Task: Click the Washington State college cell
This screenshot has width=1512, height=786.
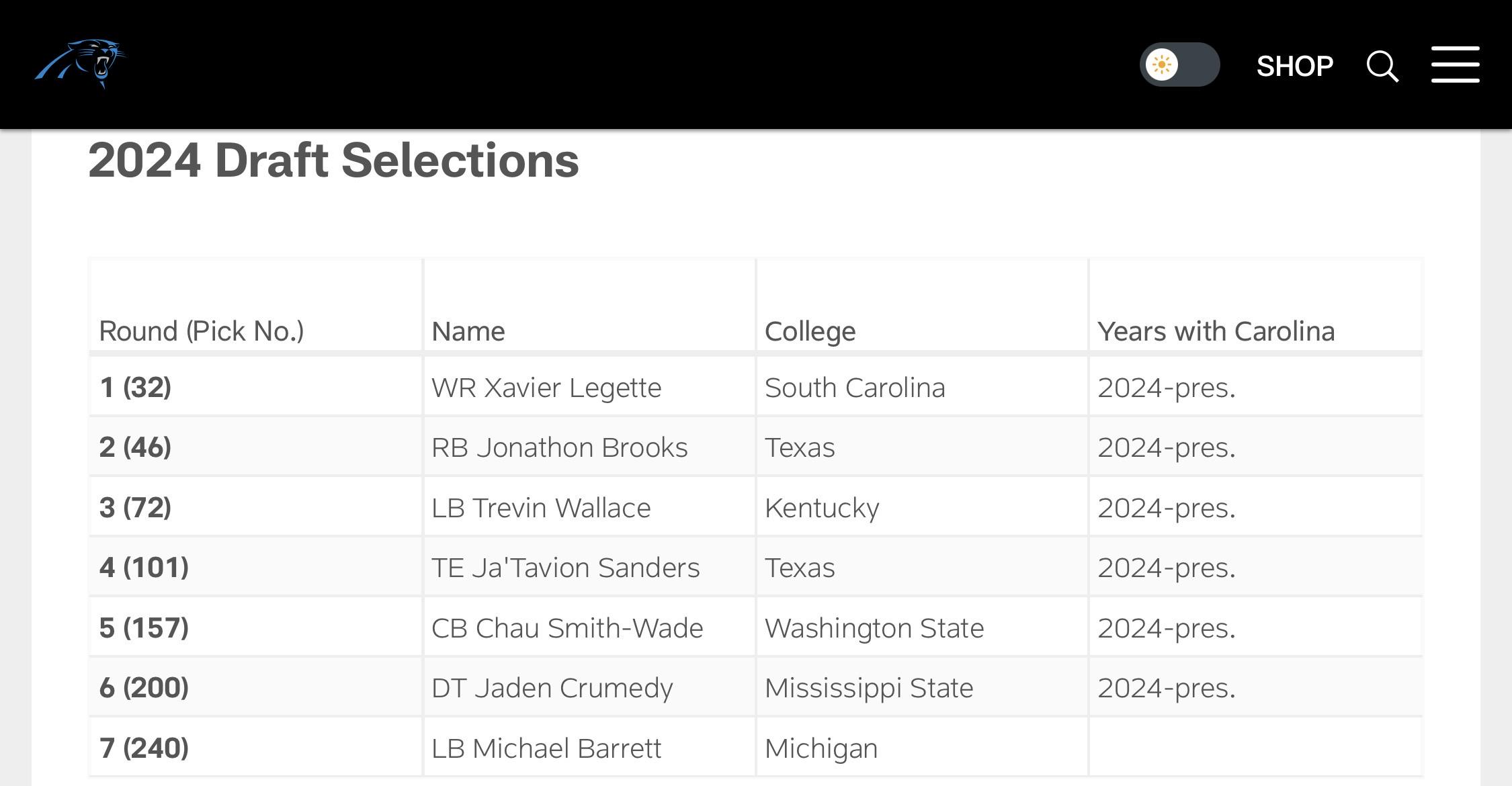Action: (x=922, y=627)
